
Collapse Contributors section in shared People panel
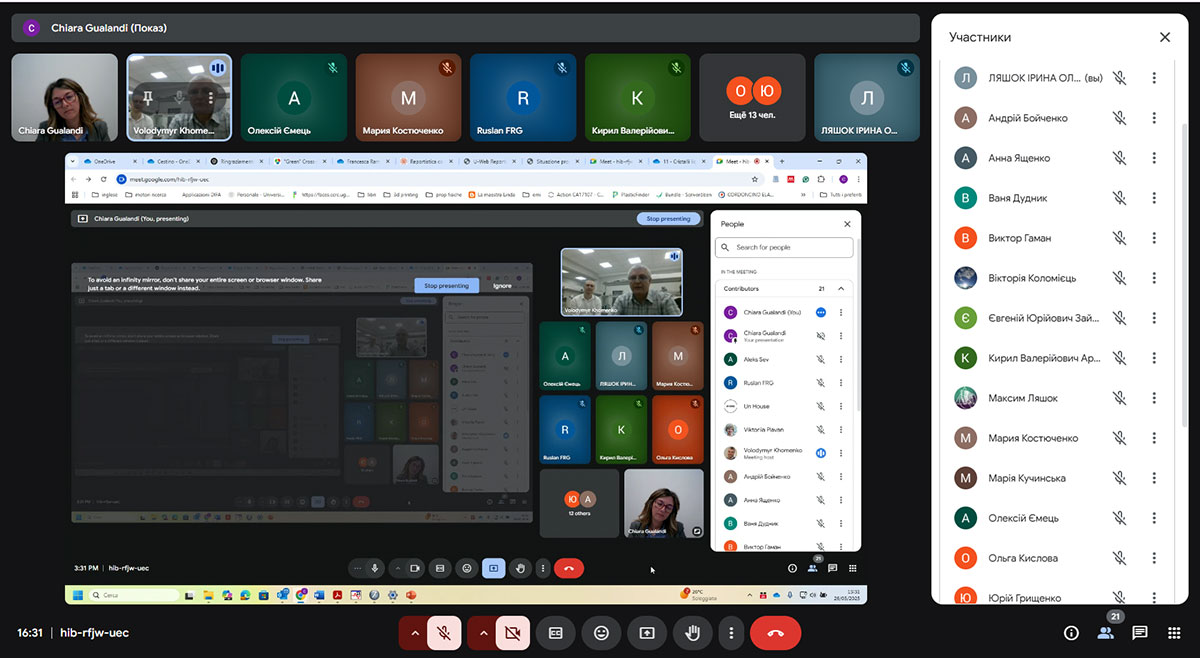coord(840,288)
